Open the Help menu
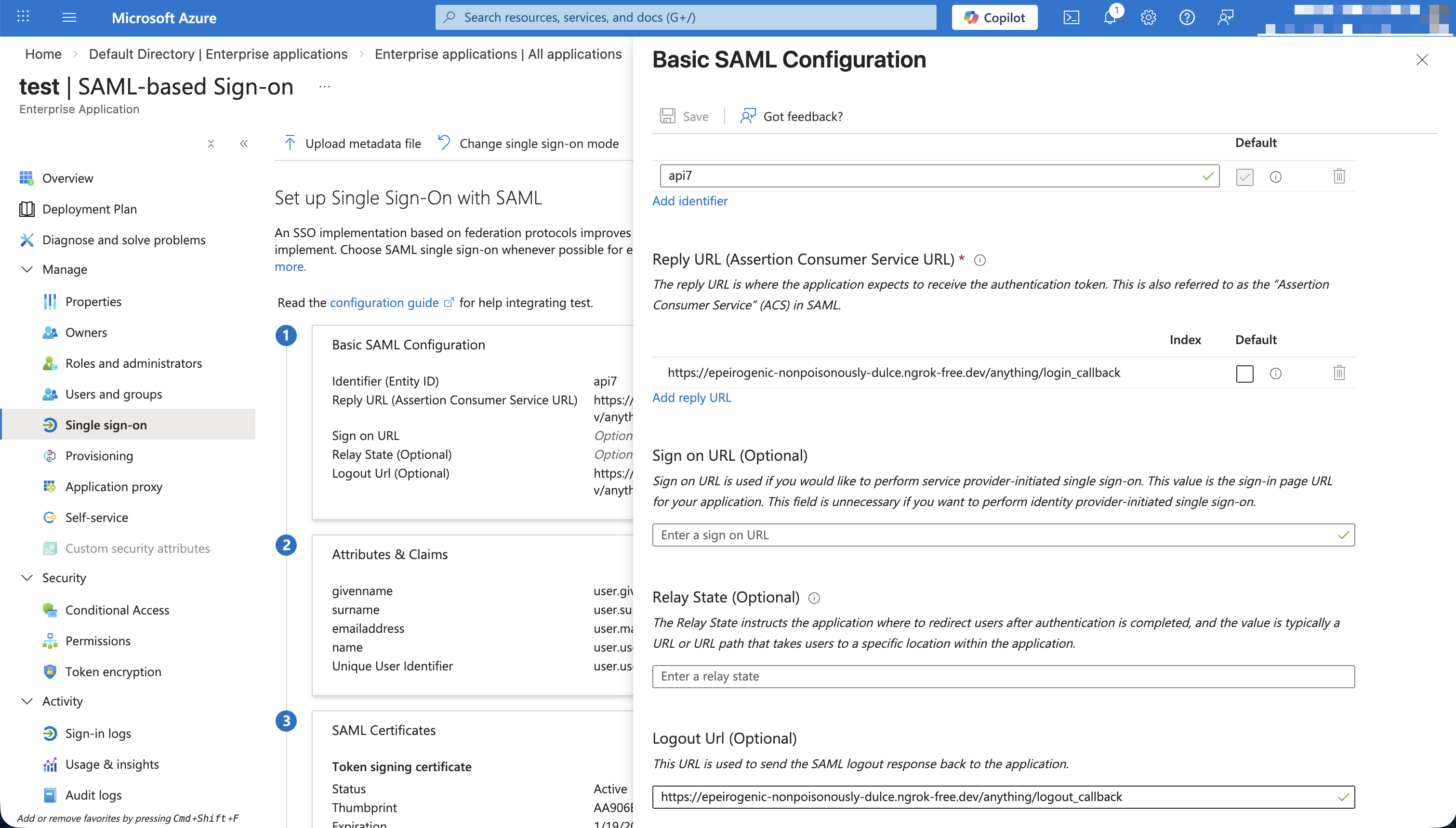This screenshot has height=828, width=1456. click(1187, 17)
